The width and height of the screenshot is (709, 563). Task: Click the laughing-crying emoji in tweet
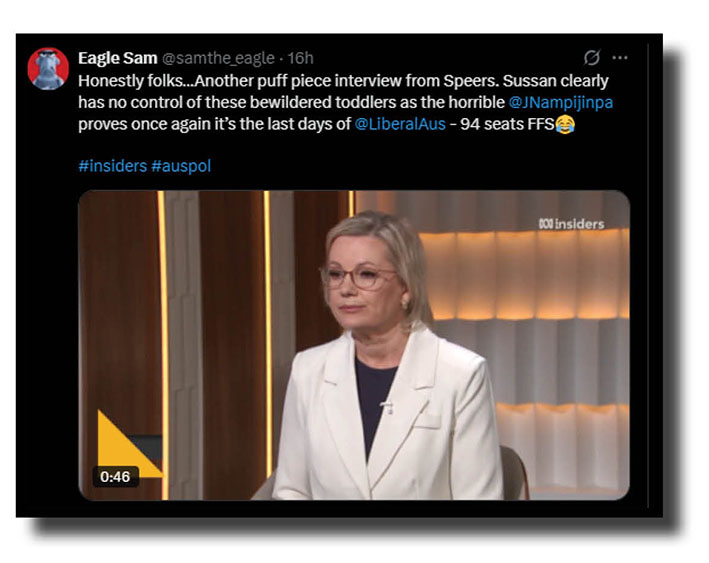pos(565,124)
